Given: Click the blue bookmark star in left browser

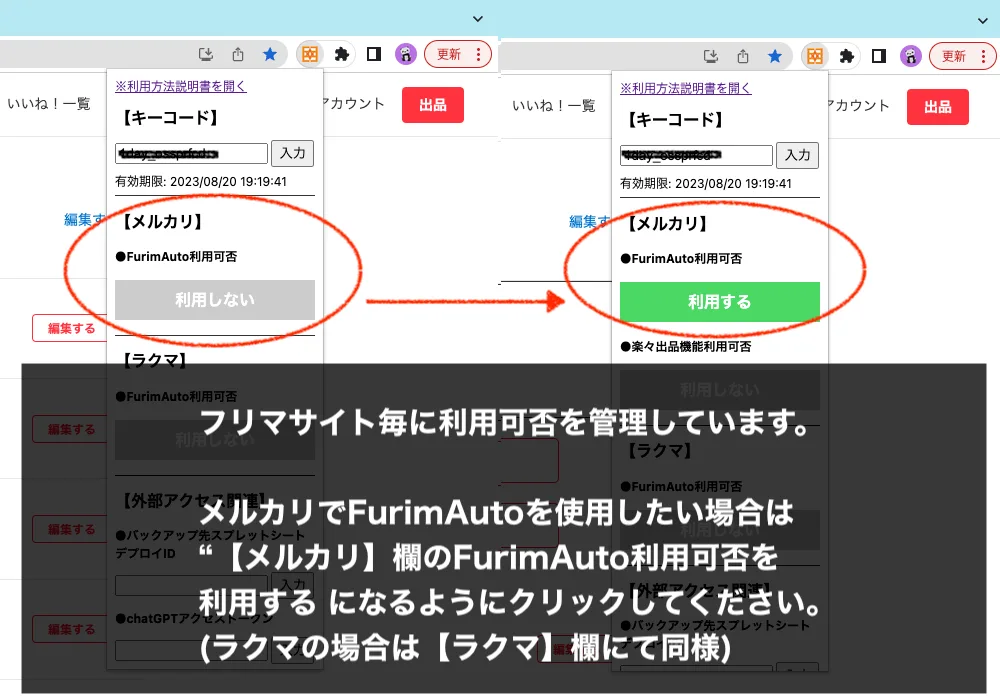Looking at the screenshot, I should (270, 54).
